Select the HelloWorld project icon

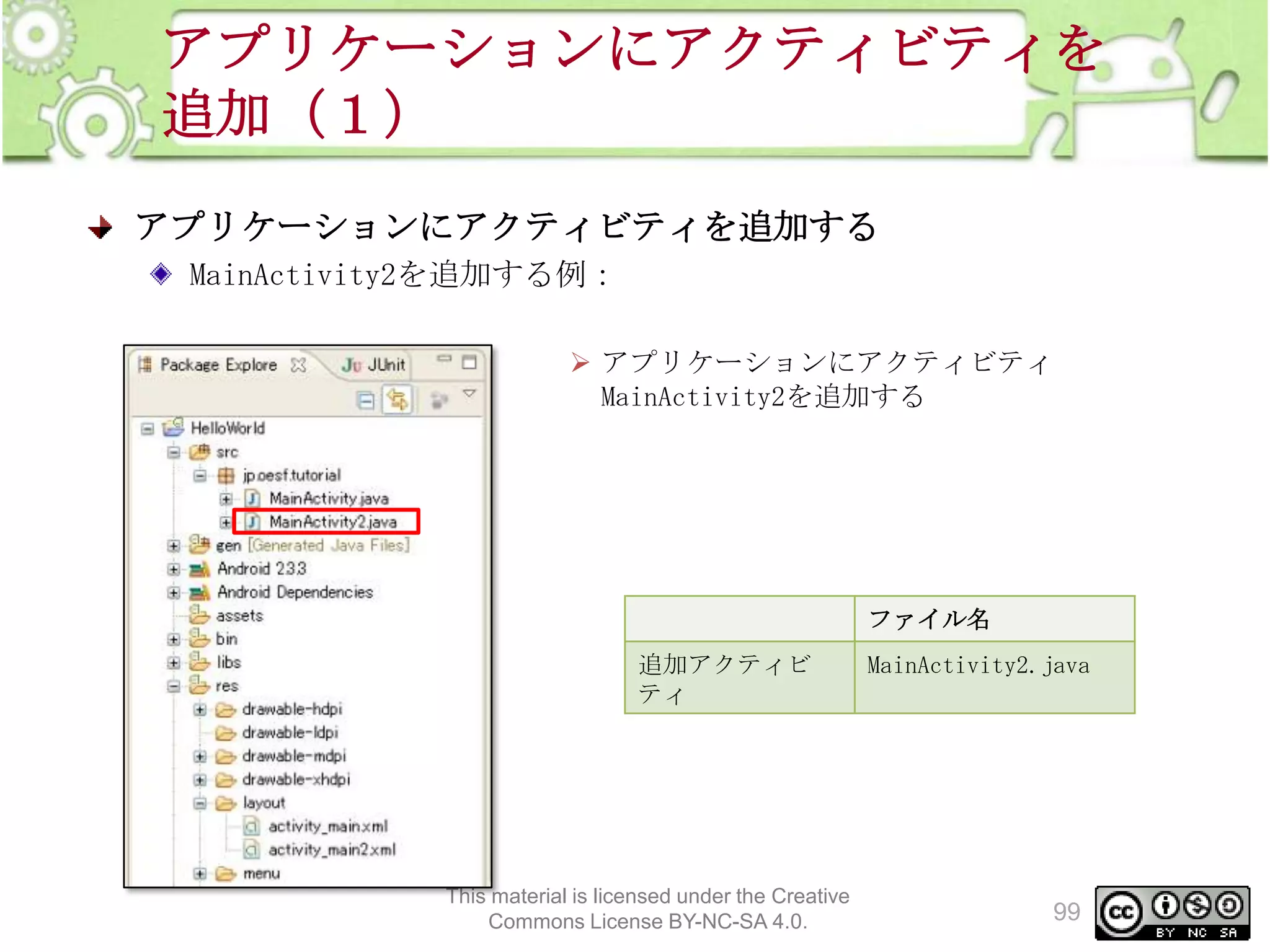tap(174, 427)
